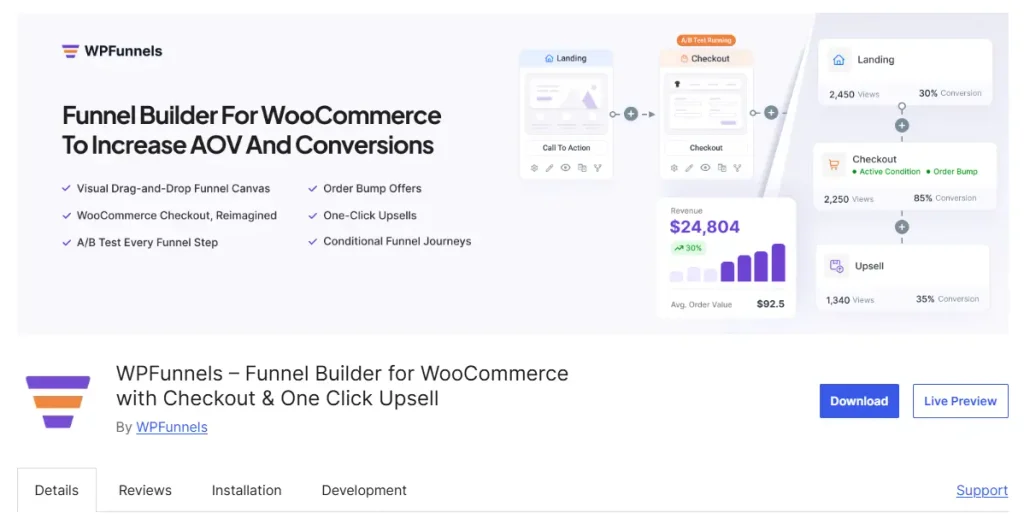Click the 2,450 Views stat

(854, 94)
